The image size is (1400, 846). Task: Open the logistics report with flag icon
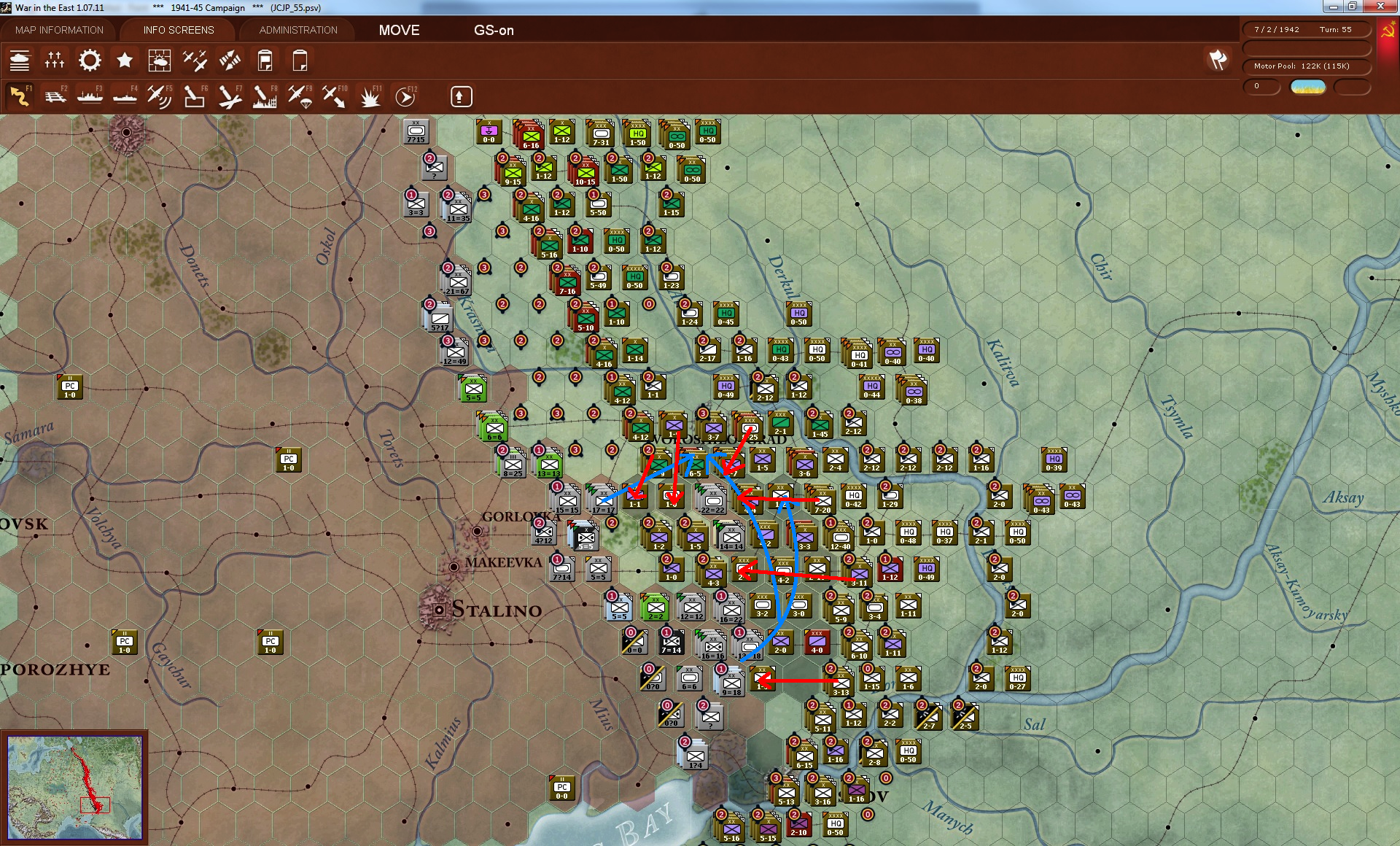click(265, 61)
